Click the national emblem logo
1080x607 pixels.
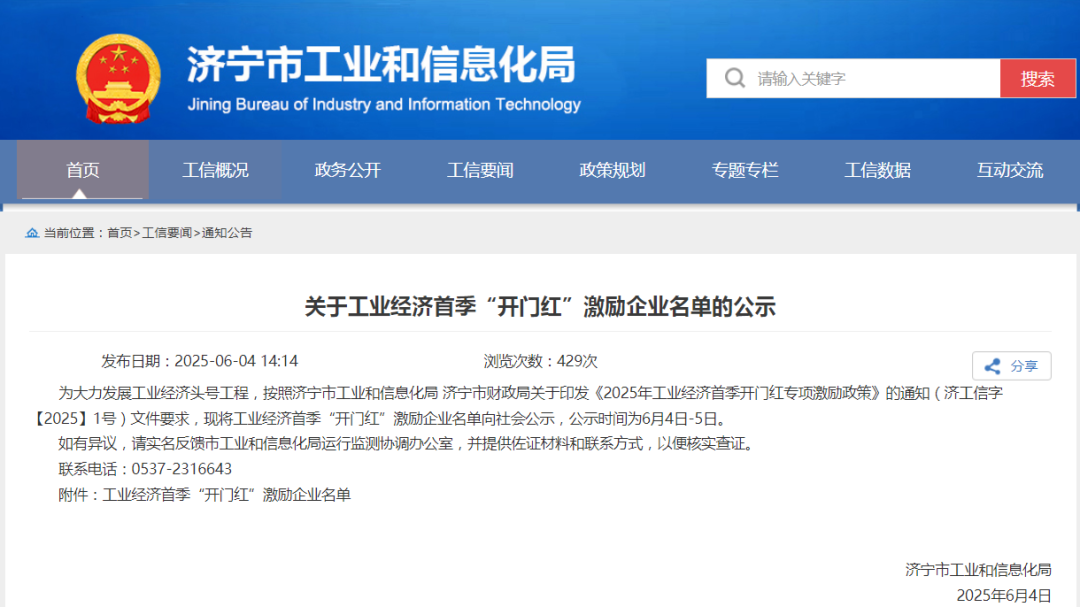pyautogui.click(x=118, y=79)
